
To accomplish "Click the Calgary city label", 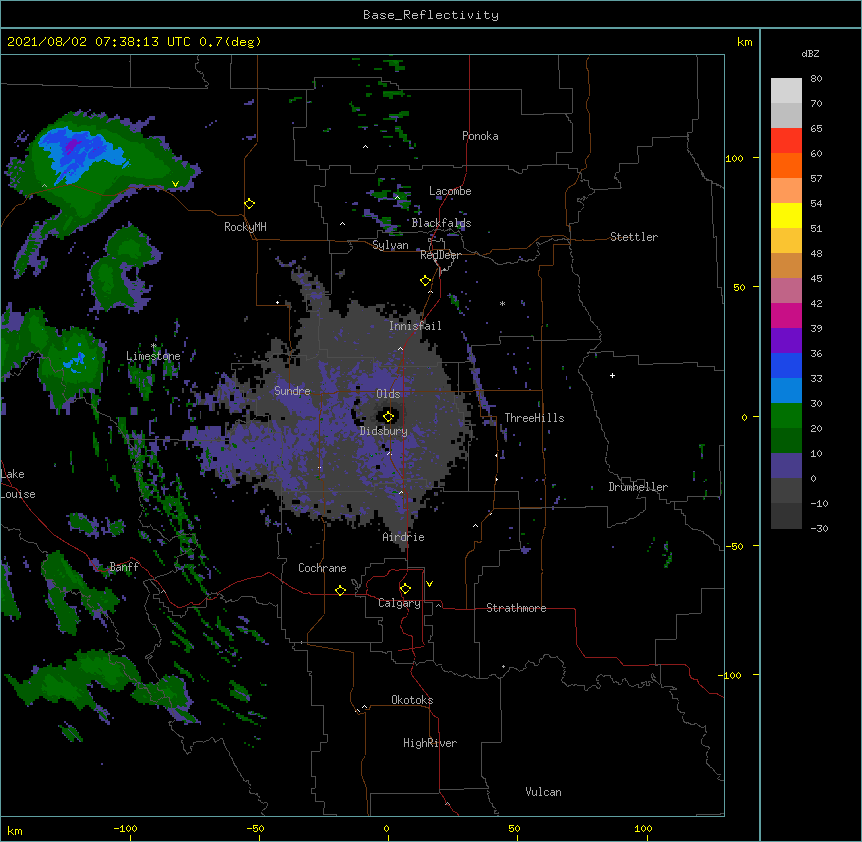I will point(399,603).
